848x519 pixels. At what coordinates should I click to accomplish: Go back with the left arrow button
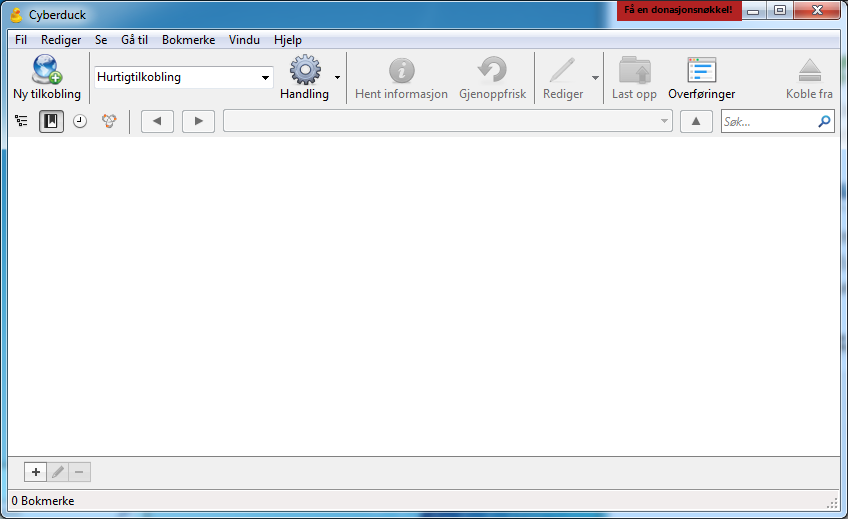tap(157, 121)
